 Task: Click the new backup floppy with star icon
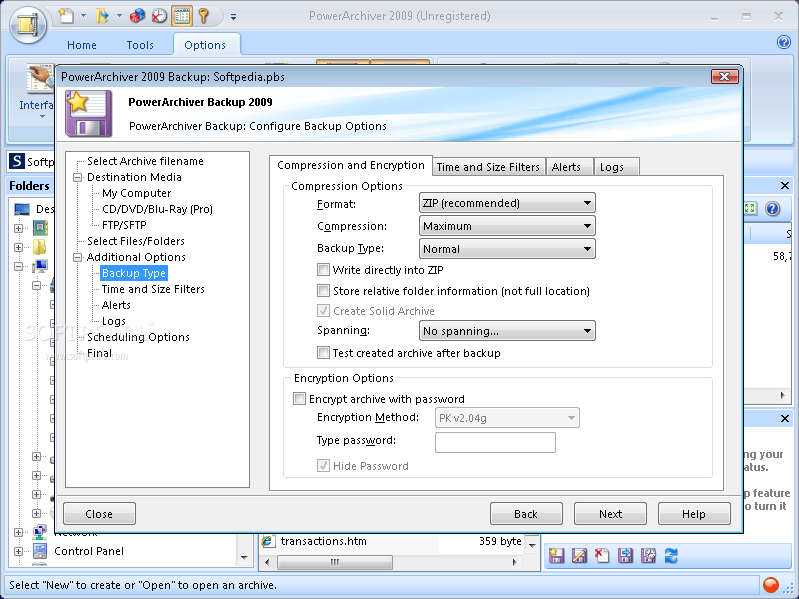[x=556, y=556]
